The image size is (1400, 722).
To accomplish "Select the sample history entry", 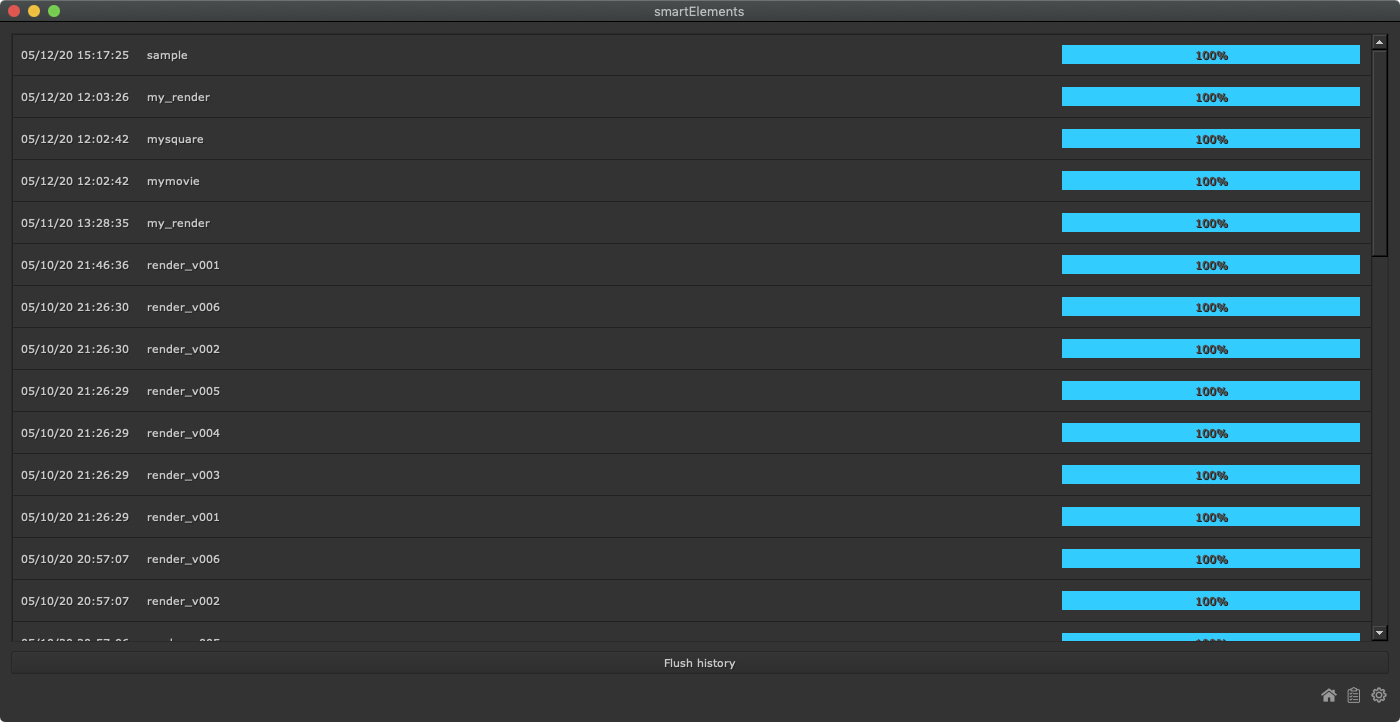I will pos(167,55).
